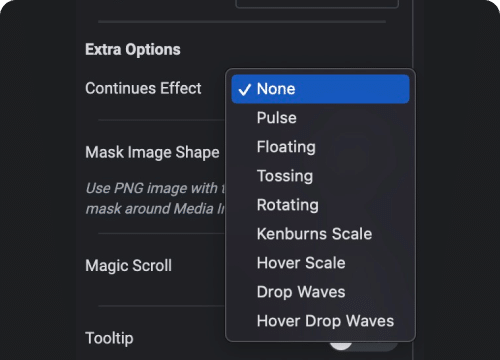Toggle the Tooltip switch
The width and height of the screenshot is (500, 360).
click(363, 345)
